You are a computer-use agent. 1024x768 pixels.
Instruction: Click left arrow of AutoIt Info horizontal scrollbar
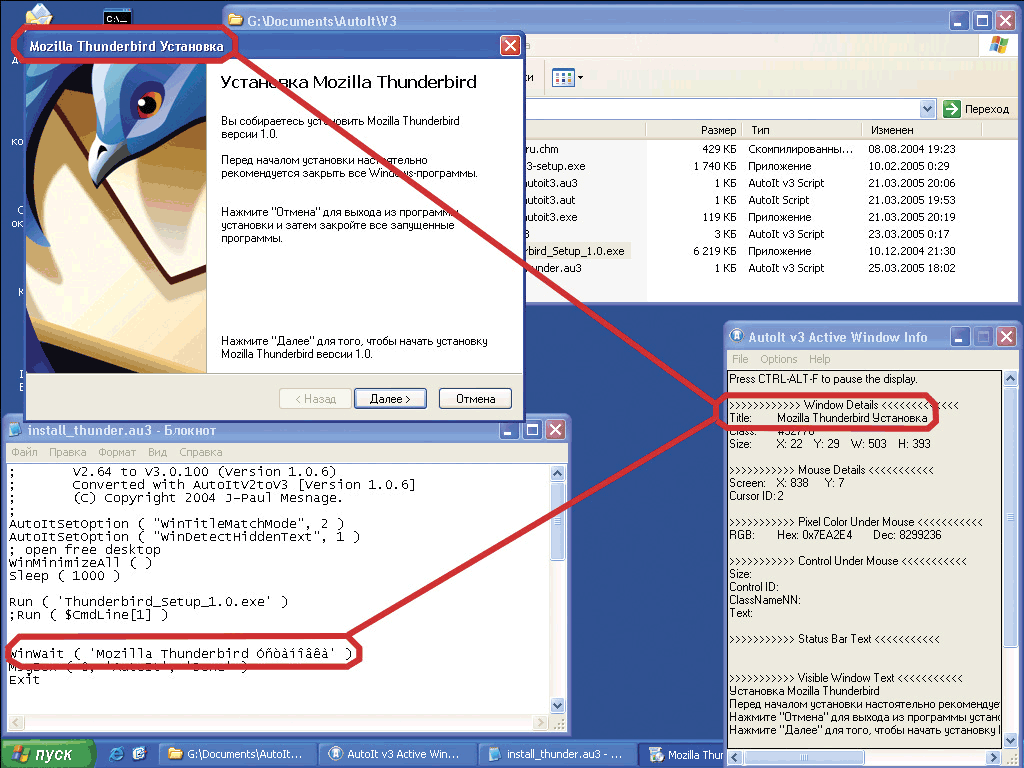point(735,757)
